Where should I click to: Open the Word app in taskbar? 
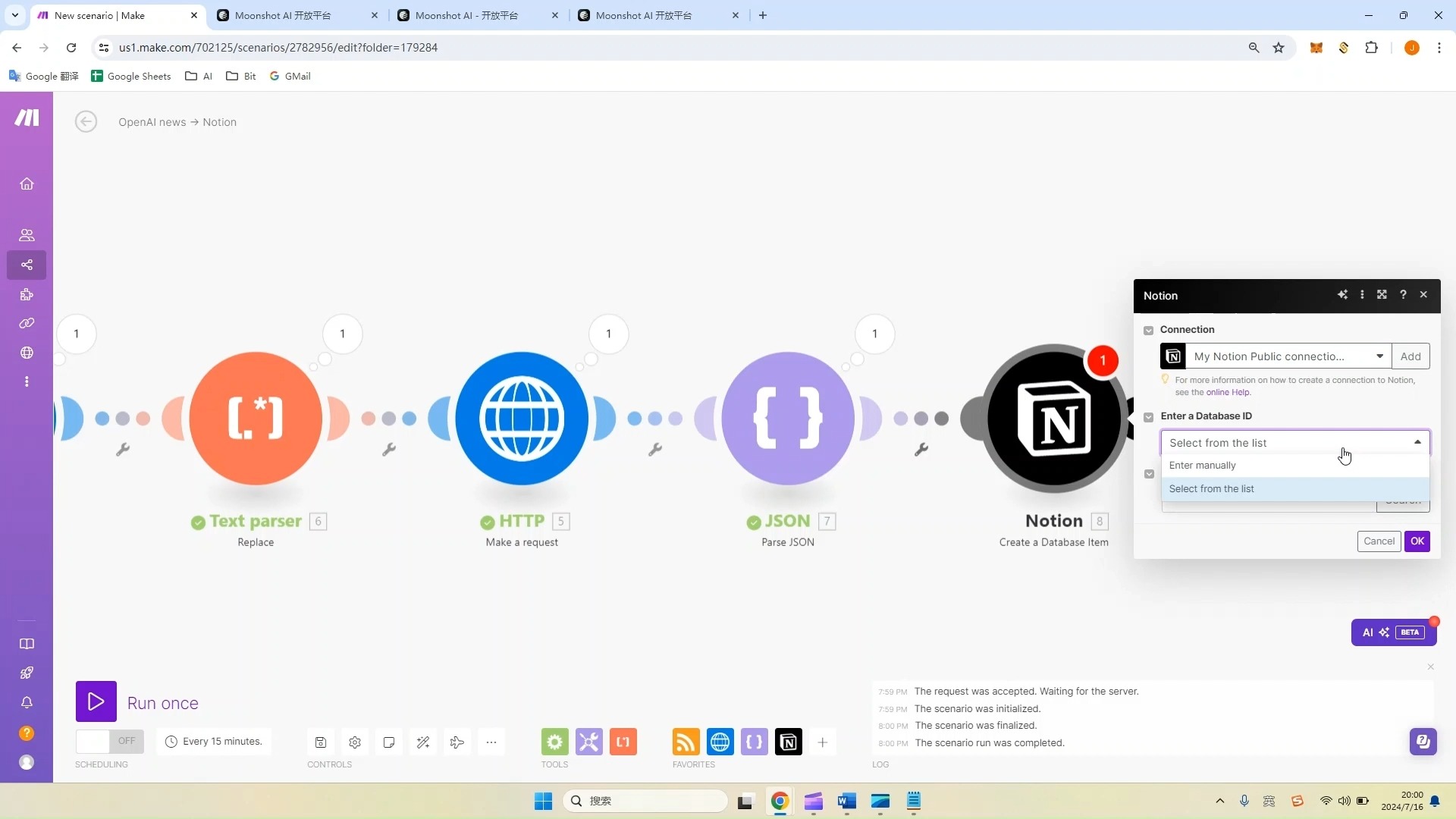click(846, 801)
